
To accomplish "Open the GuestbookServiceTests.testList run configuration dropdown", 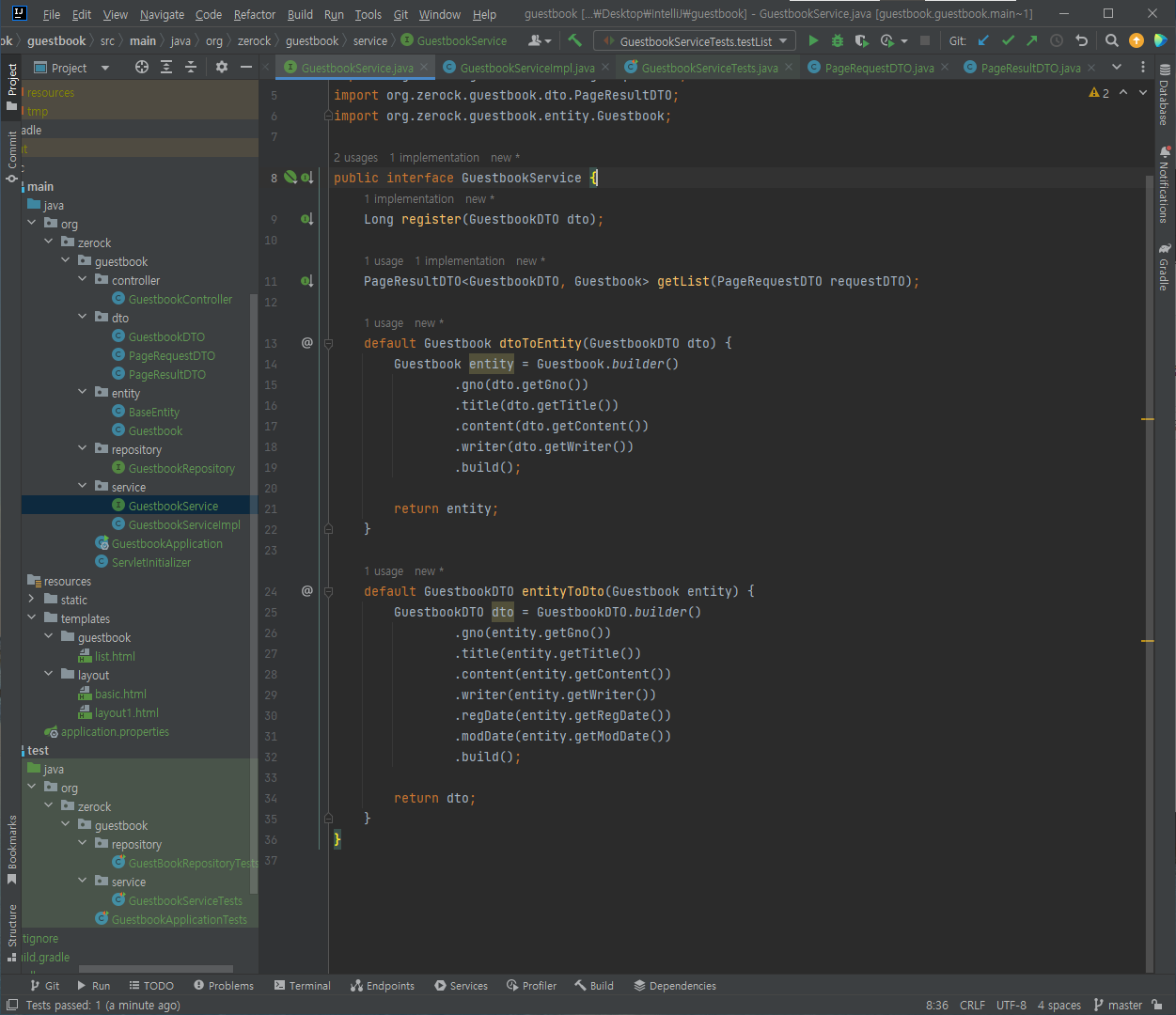I will [x=696, y=40].
